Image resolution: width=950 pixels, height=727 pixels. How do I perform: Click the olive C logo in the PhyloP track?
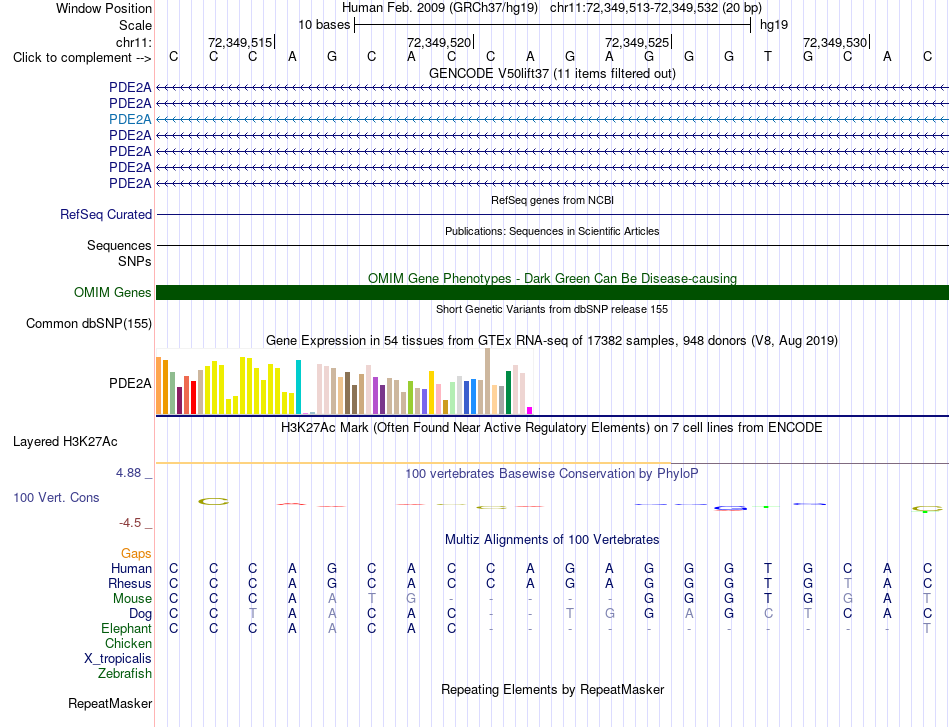coord(214,501)
